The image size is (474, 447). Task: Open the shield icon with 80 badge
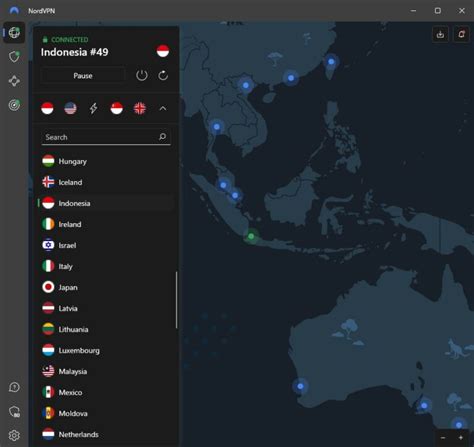click(x=14, y=412)
